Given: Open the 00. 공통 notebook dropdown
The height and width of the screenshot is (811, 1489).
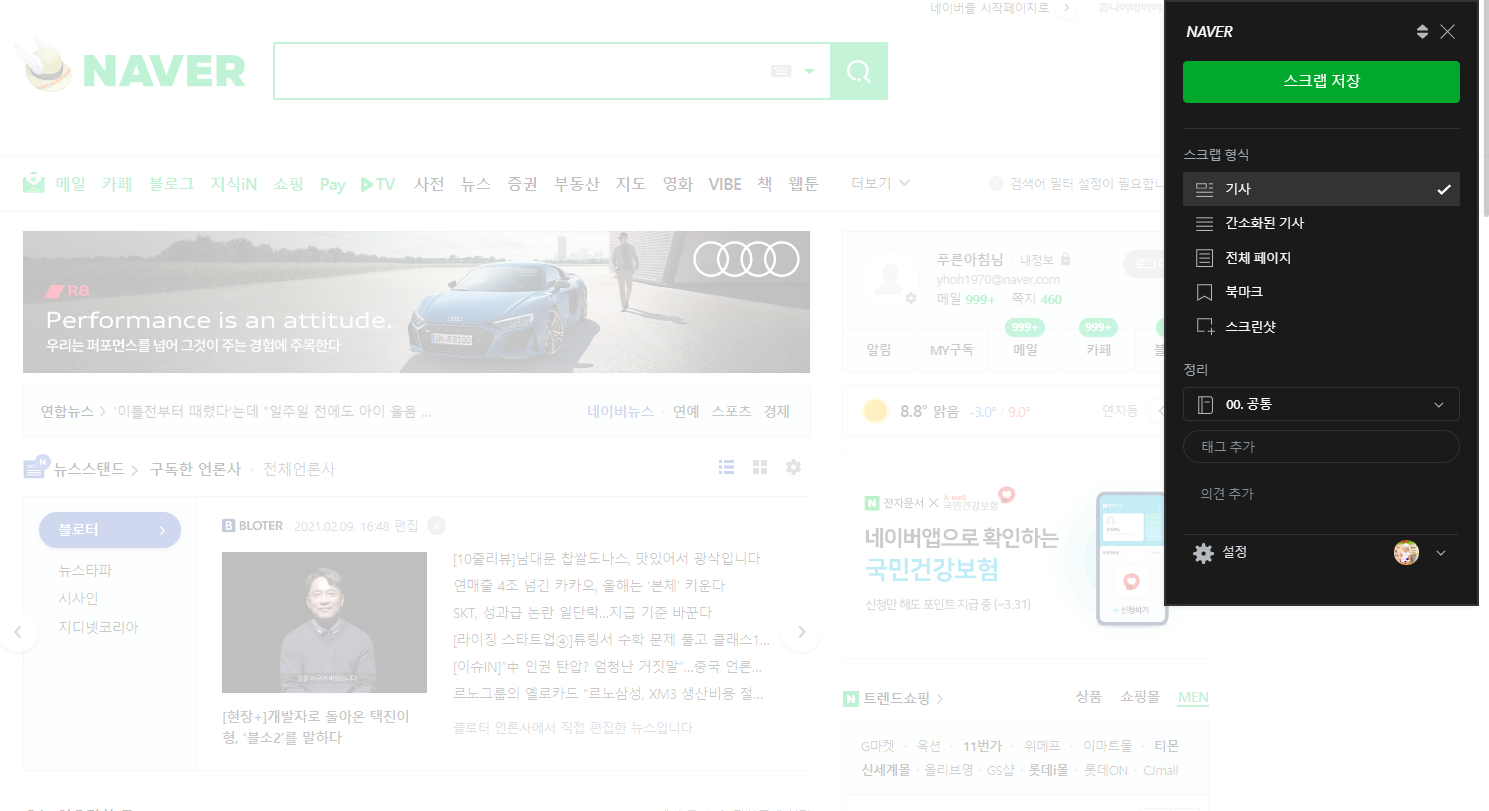Looking at the screenshot, I should point(1321,405).
